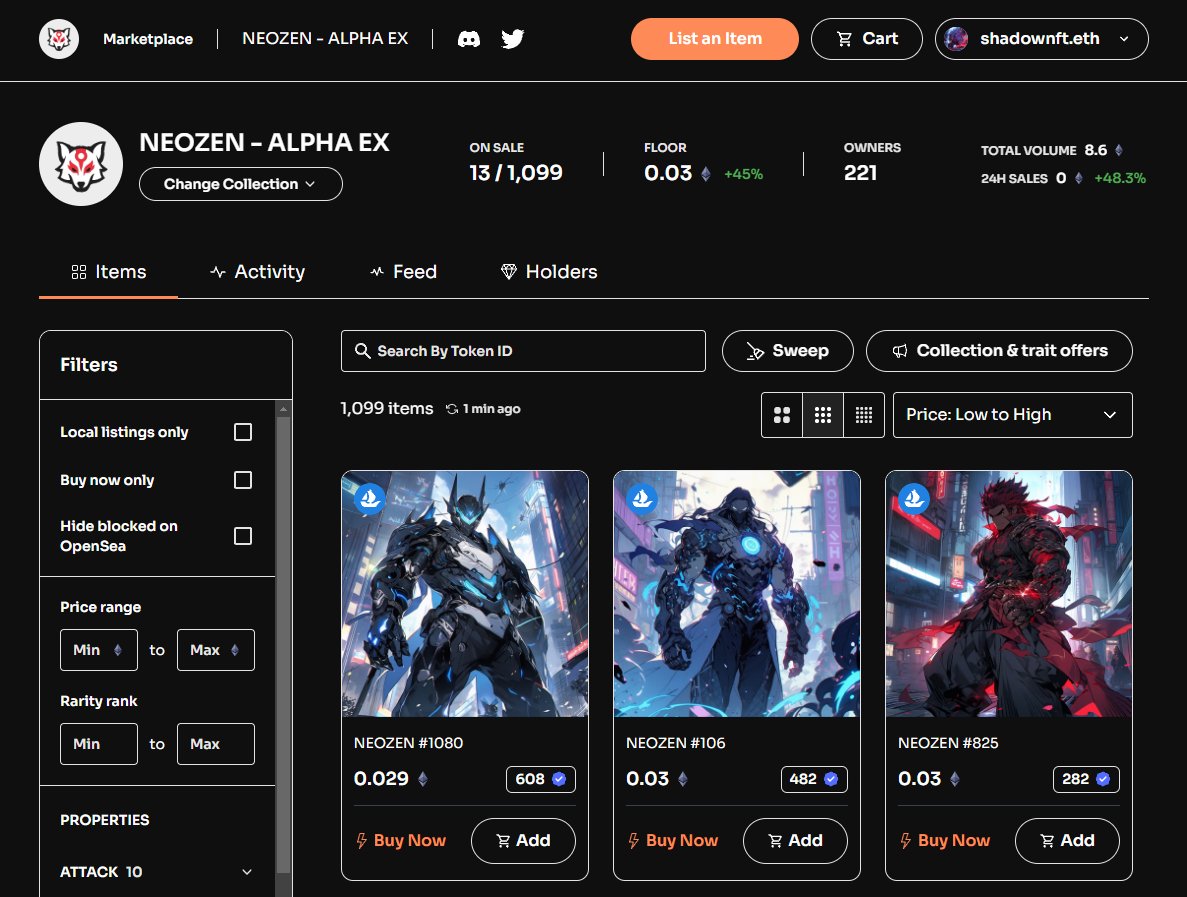Open 'NEOZEN - ALPHA EX' nav link
The image size is (1187, 897).
tap(325, 39)
